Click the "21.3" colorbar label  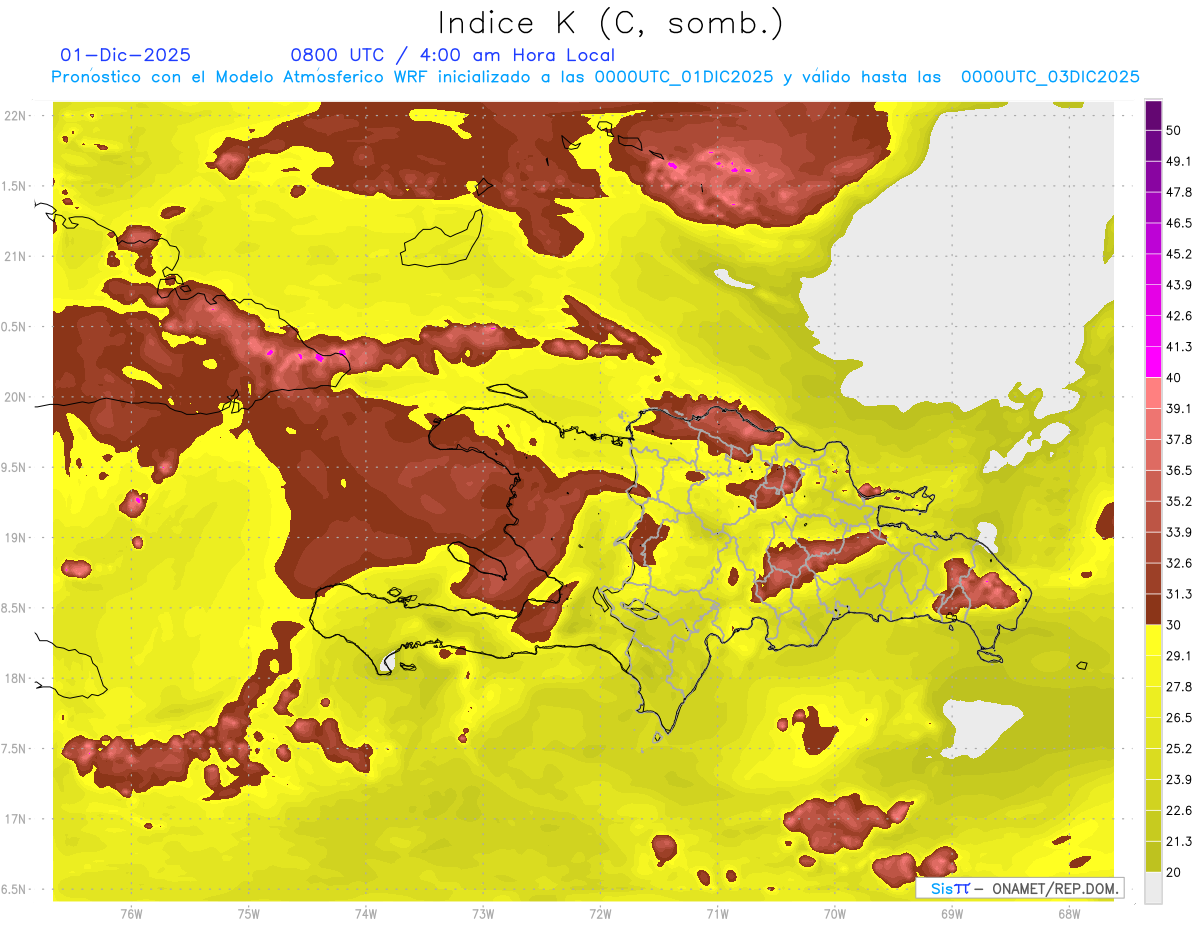1179,842
